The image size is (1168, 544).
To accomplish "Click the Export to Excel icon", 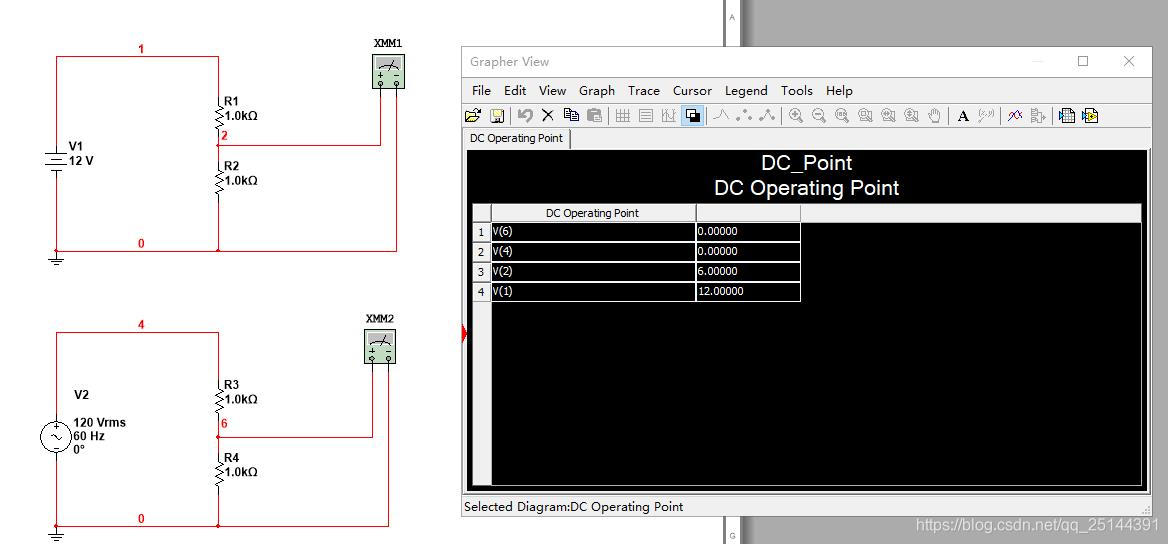I will [x=1067, y=116].
